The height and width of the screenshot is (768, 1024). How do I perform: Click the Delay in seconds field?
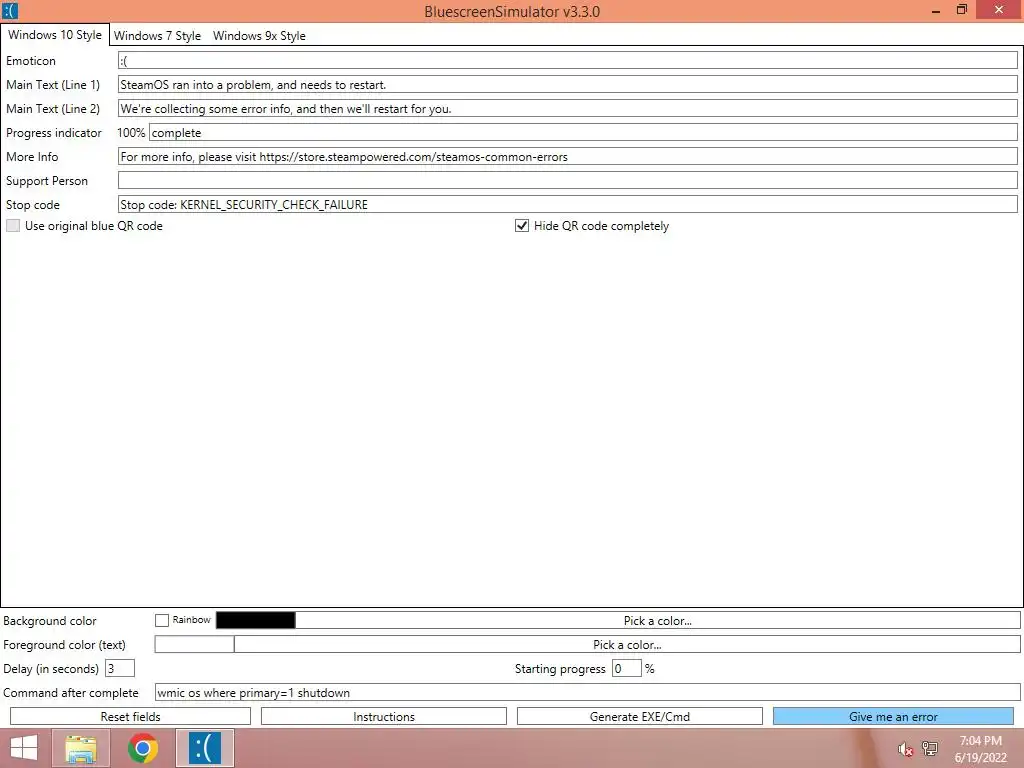pyautogui.click(x=120, y=669)
